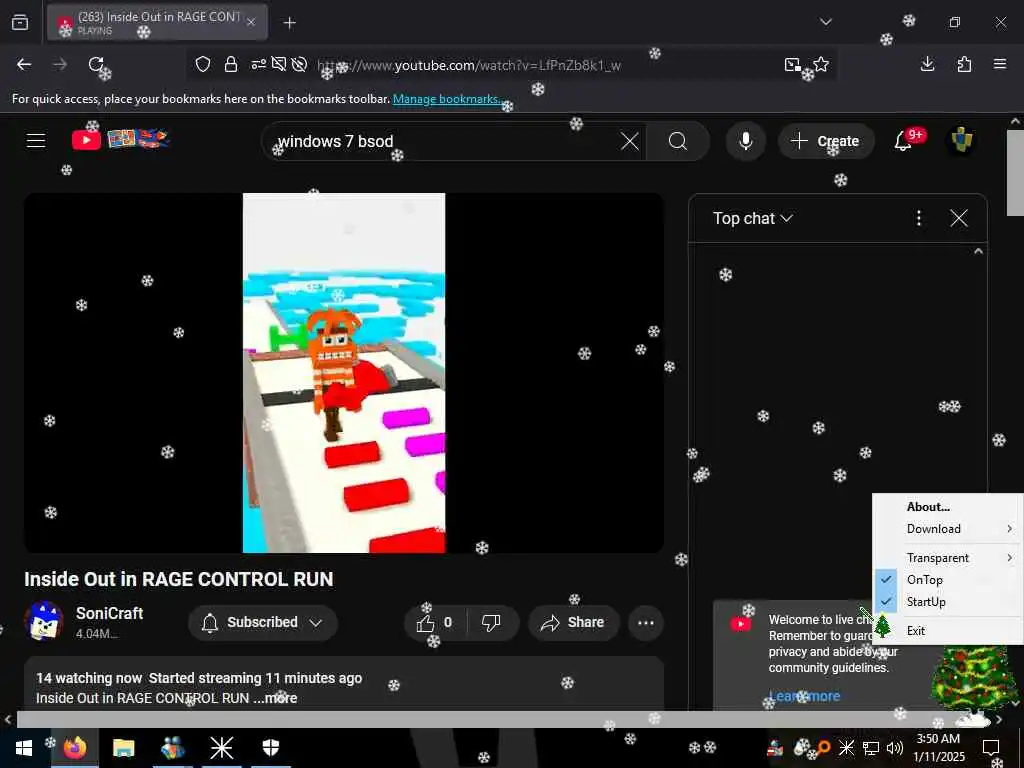Open Windows Security shield on taskbar
This screenshot has width=1024, height=768.
coord(270,748)
